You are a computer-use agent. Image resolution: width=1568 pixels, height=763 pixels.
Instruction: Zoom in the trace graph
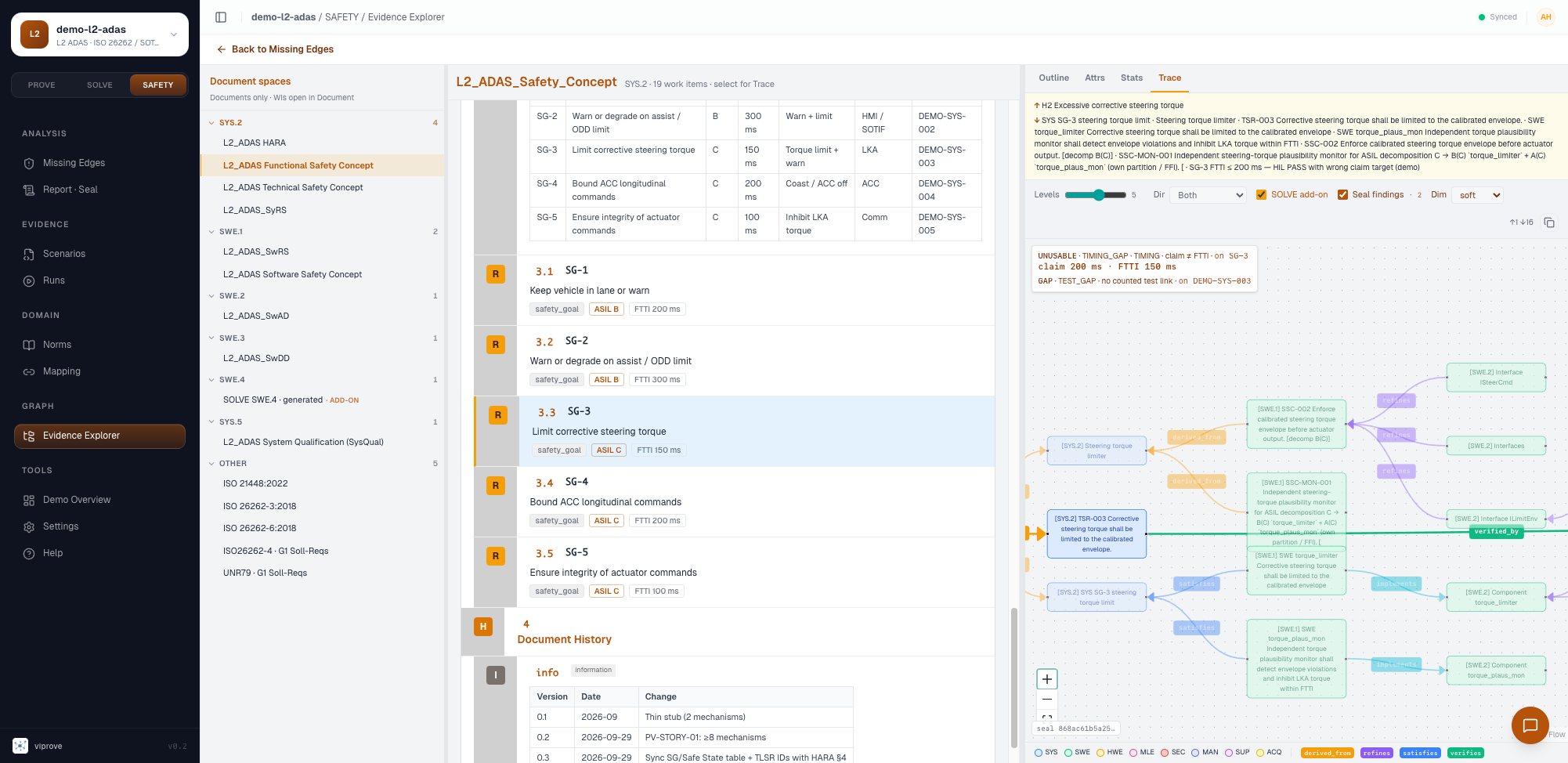point(1047,679)
